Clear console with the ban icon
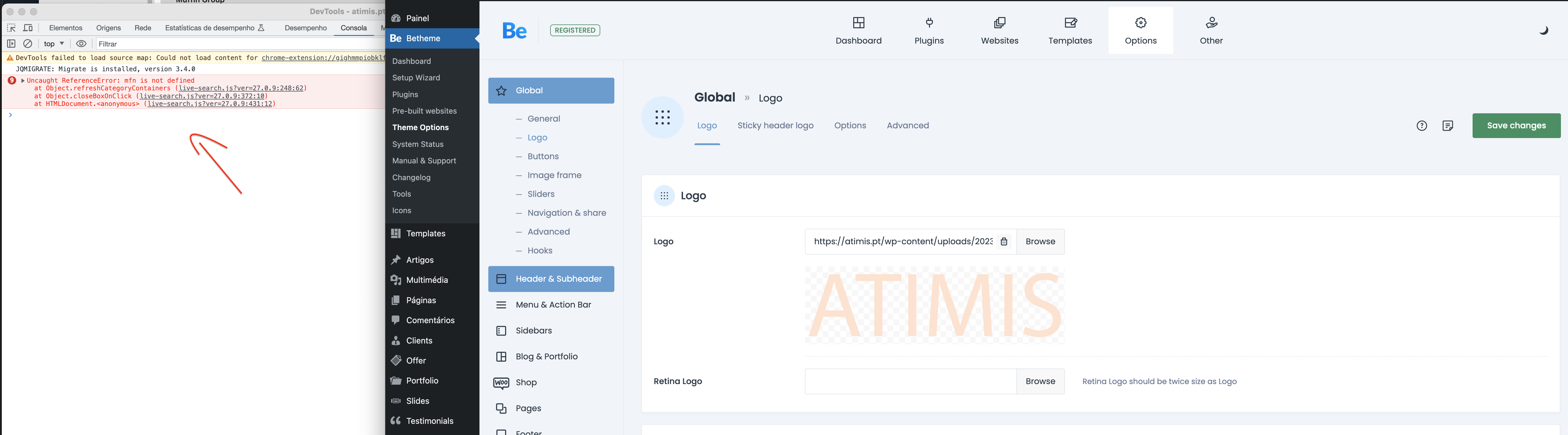This screenshot has width=1568, height=435. click(27, 44)
